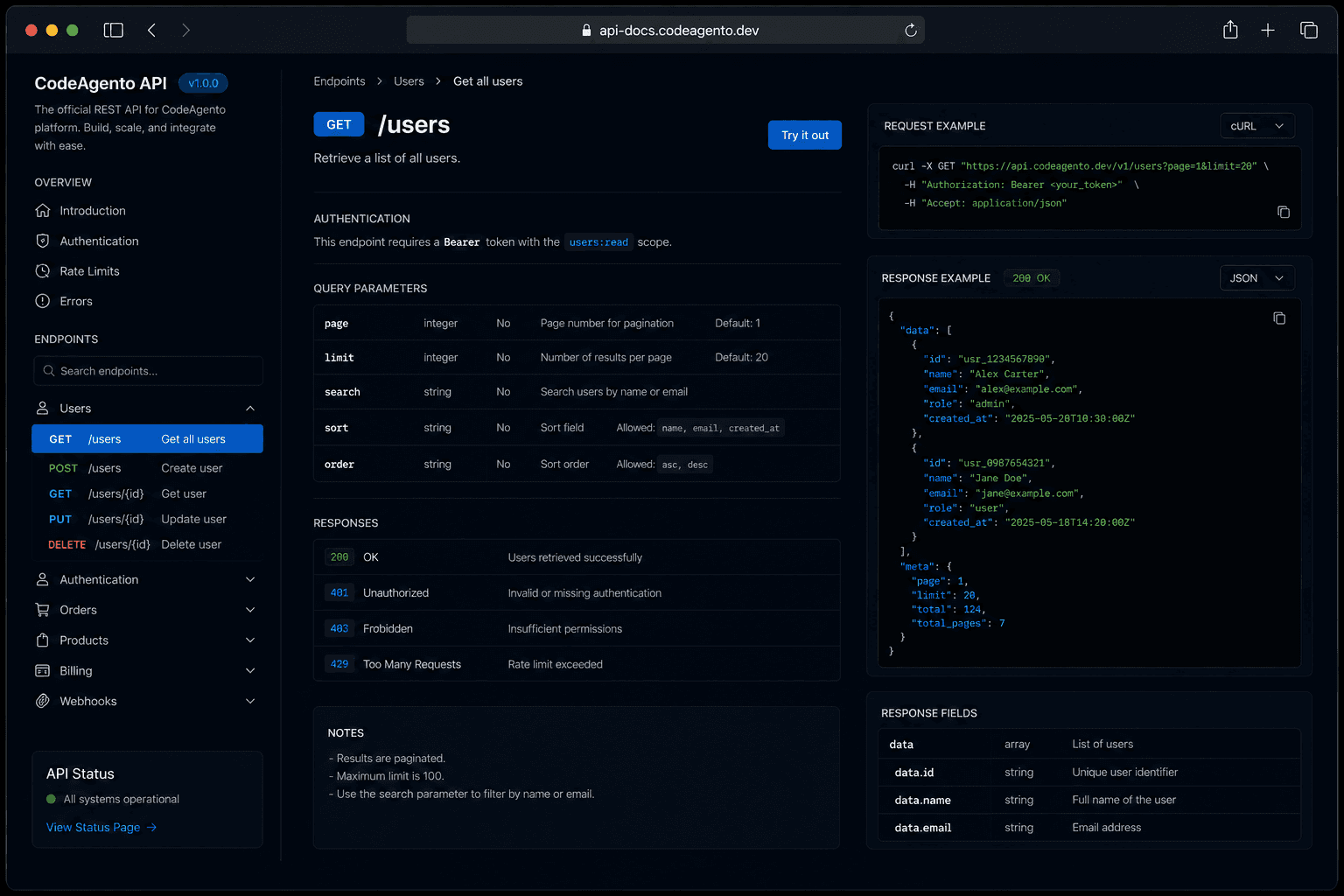Reload the page with the refresh icon

point(911,30)
